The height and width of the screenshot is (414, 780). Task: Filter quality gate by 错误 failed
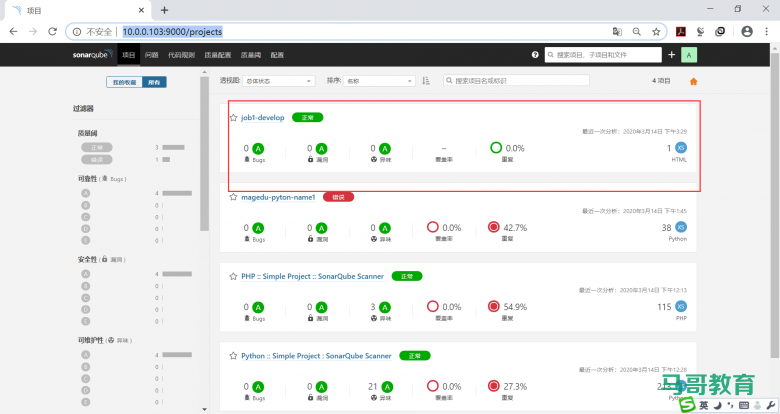pyautogui.click(x=97, y=159)
